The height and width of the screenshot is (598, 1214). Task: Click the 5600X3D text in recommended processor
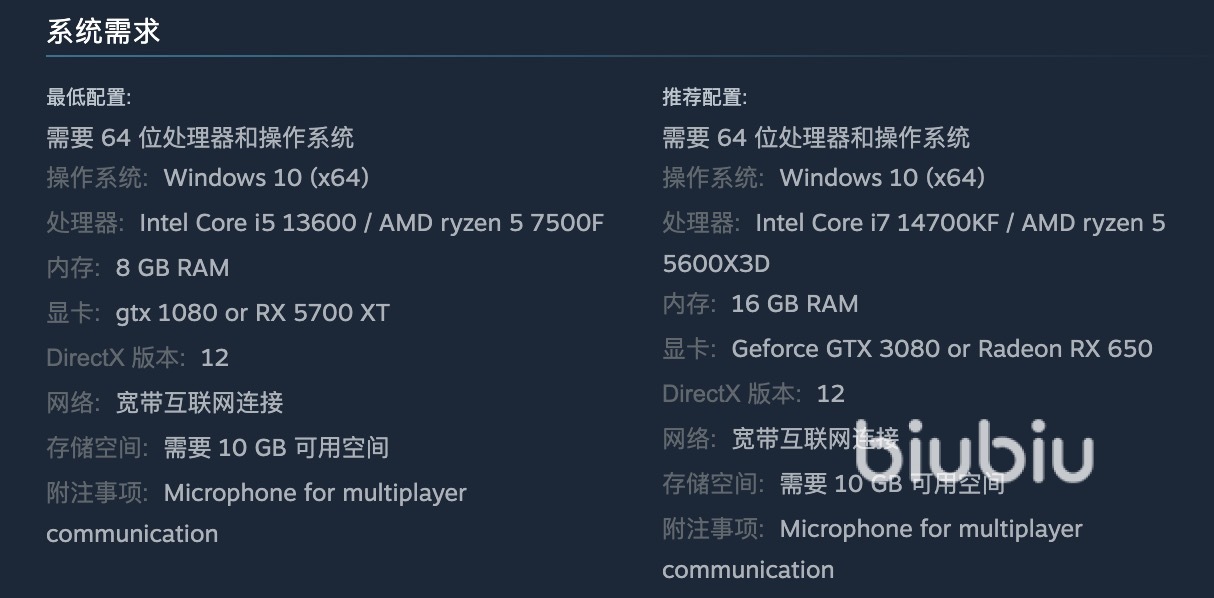[x=716, y=264]
